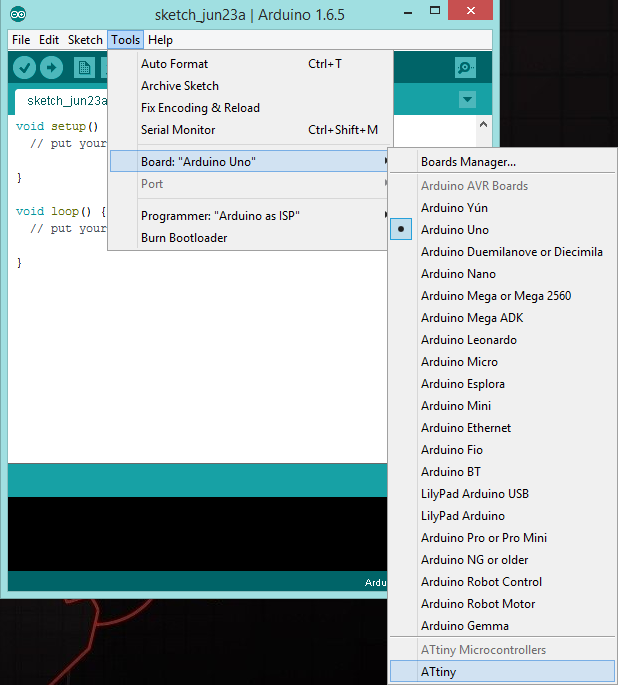Select Arduino Micro board

[x=502, y=362]
